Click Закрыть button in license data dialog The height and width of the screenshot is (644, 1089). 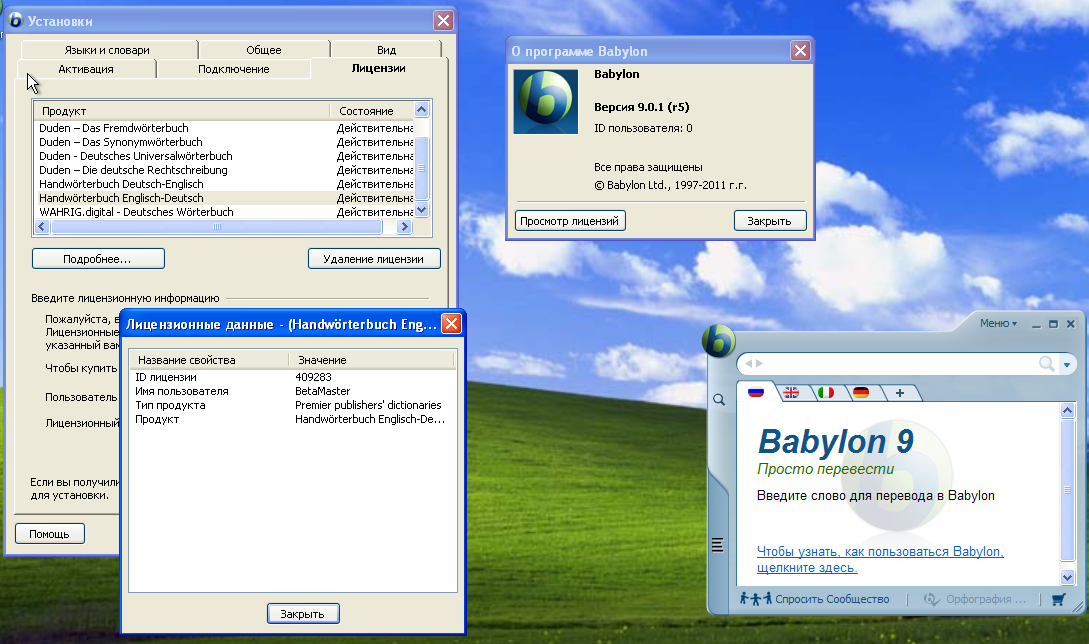tap(303, 613)
